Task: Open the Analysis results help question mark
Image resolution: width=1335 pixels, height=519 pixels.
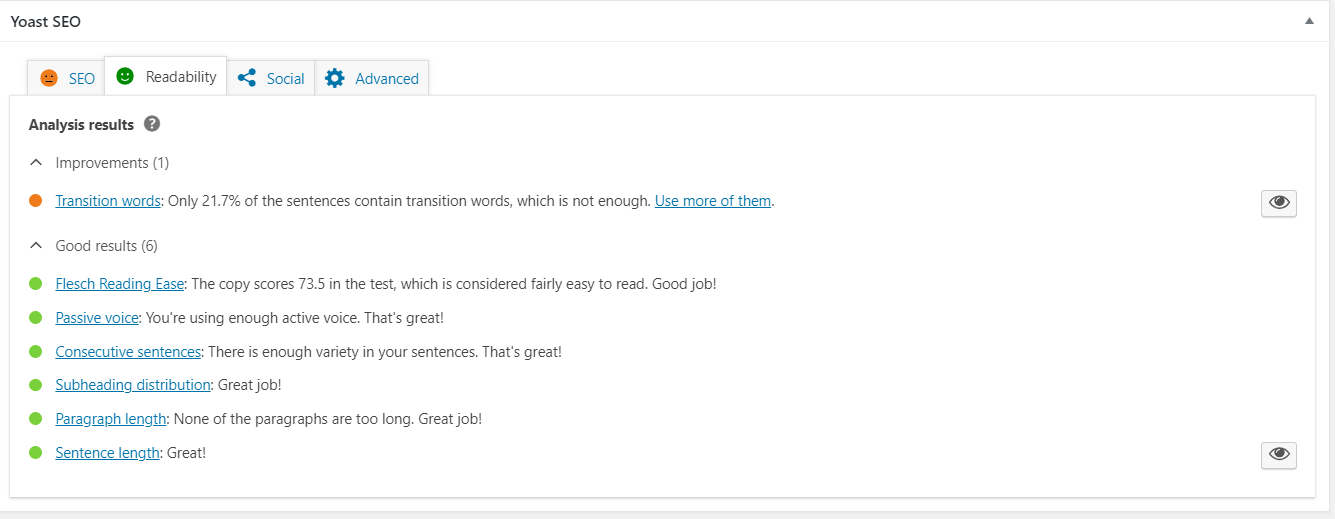Action: [152, 124]
